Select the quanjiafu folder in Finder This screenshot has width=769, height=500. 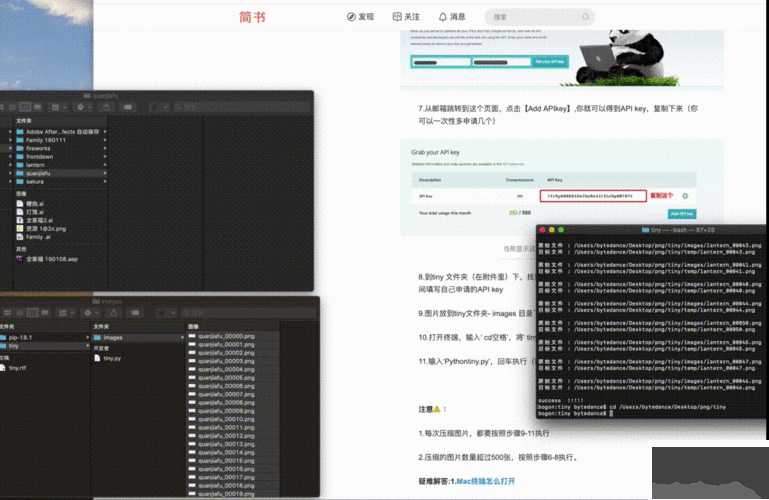[x=40, y=173]
